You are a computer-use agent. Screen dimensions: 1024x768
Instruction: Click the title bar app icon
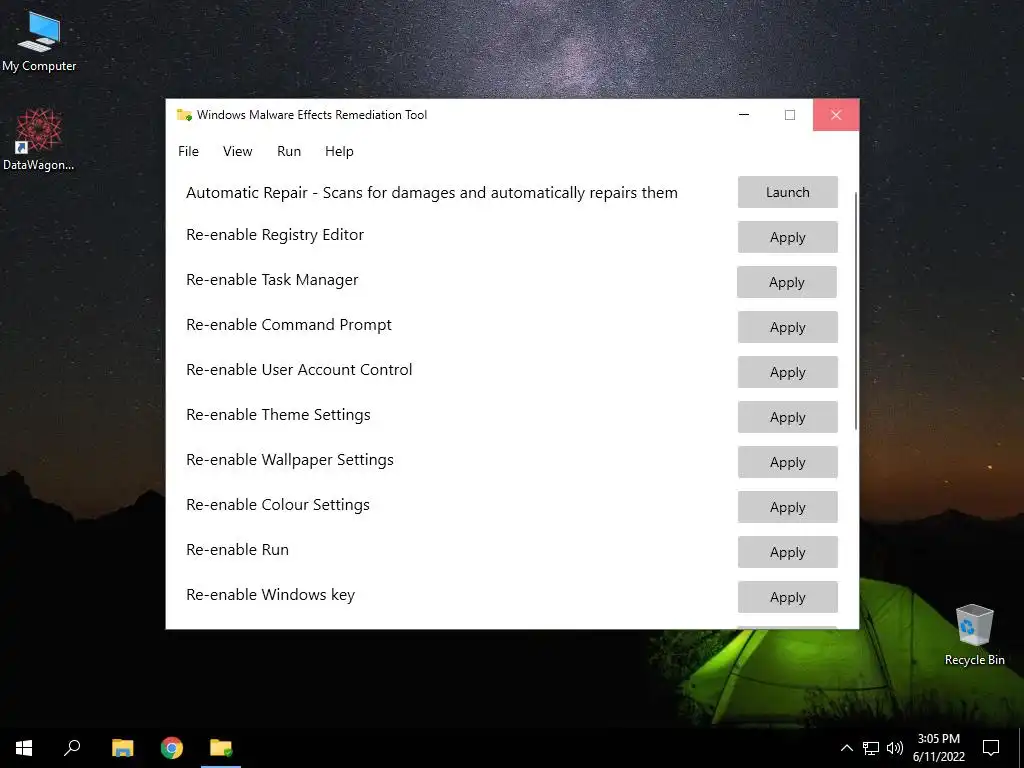pyautogui.click(x=184, y=115)
